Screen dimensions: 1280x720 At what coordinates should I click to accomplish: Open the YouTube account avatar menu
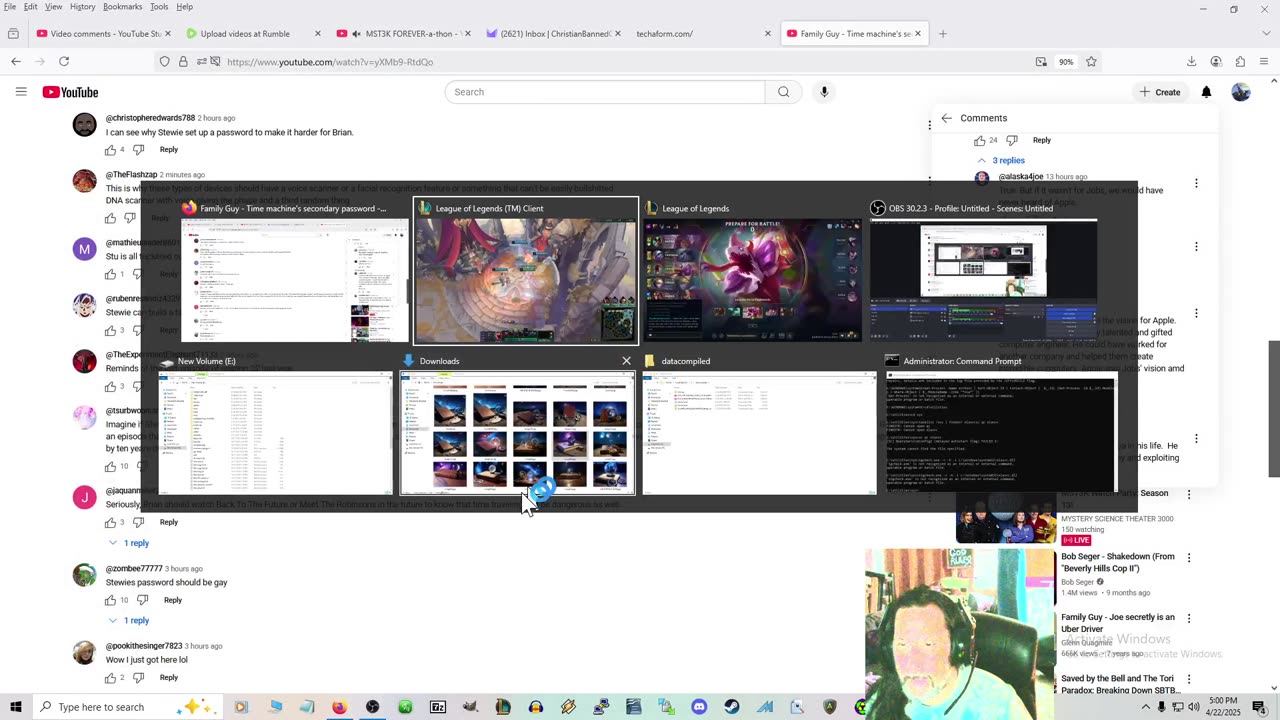pyautogui.click(x=1241, y=92)
